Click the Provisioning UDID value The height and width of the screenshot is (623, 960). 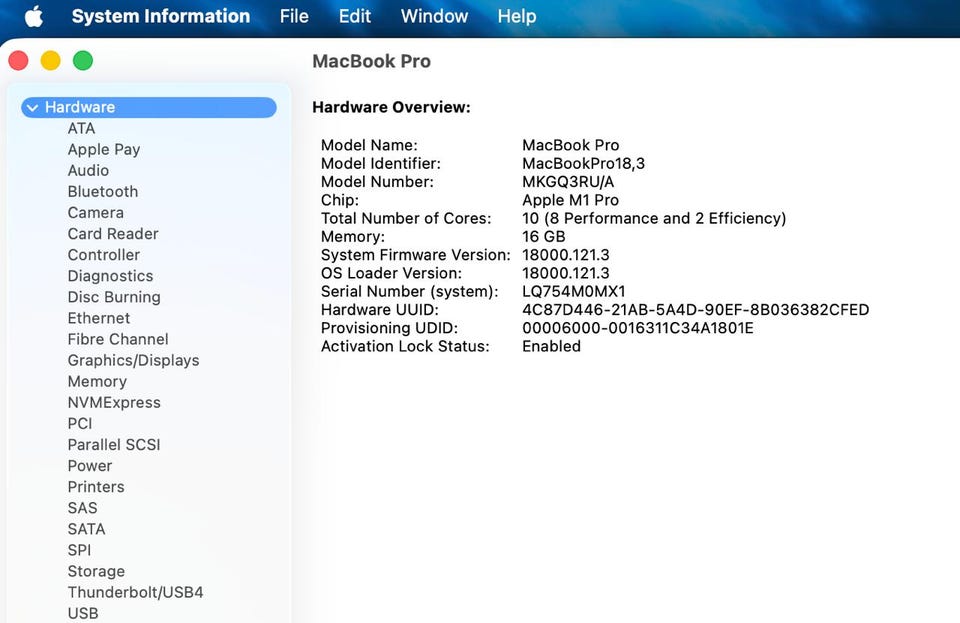[637, 328]
